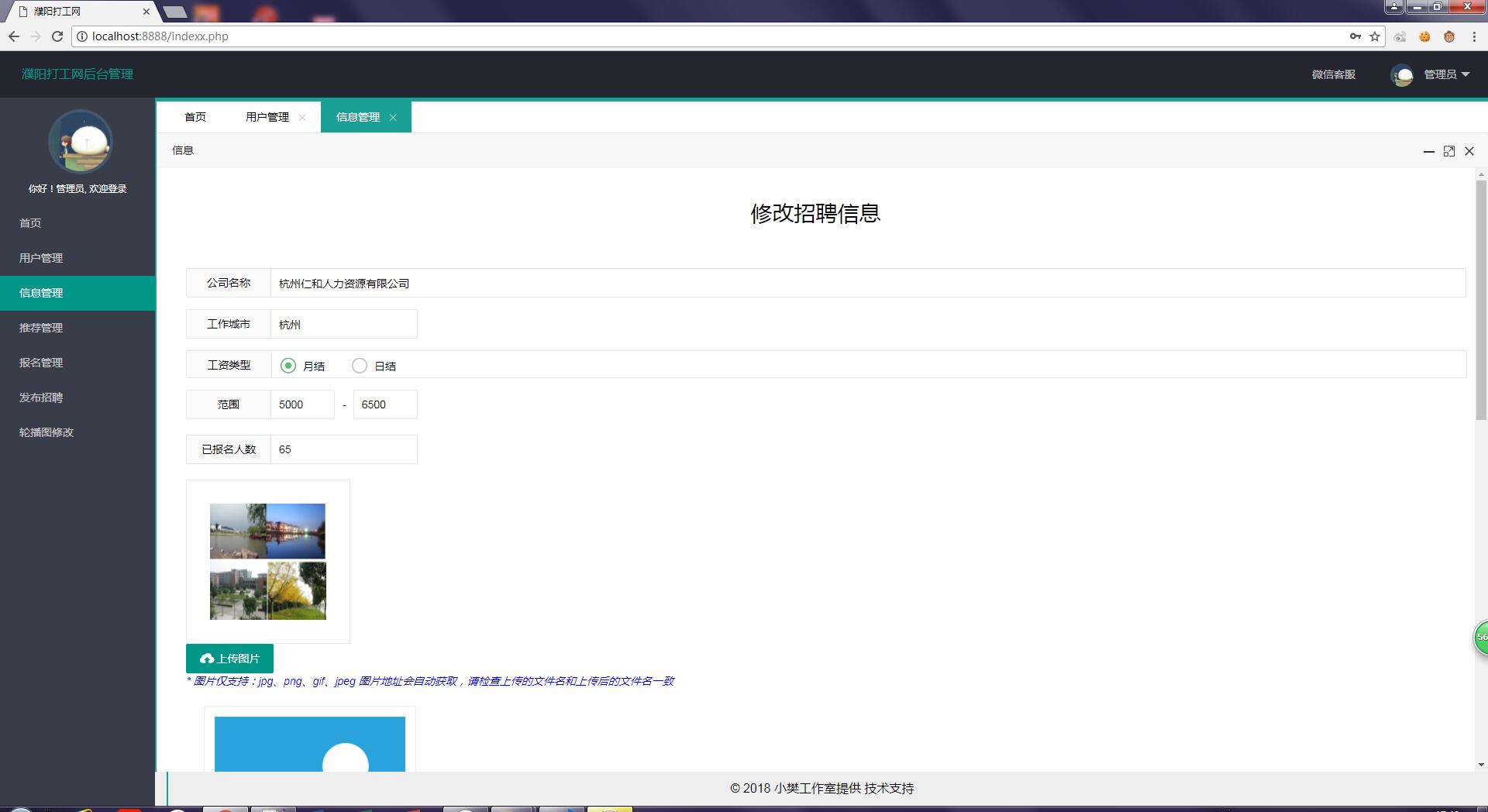Close the 用户管理 tab with its X
The width and height of the screenshot is (1488, 812).
point(302,118)
